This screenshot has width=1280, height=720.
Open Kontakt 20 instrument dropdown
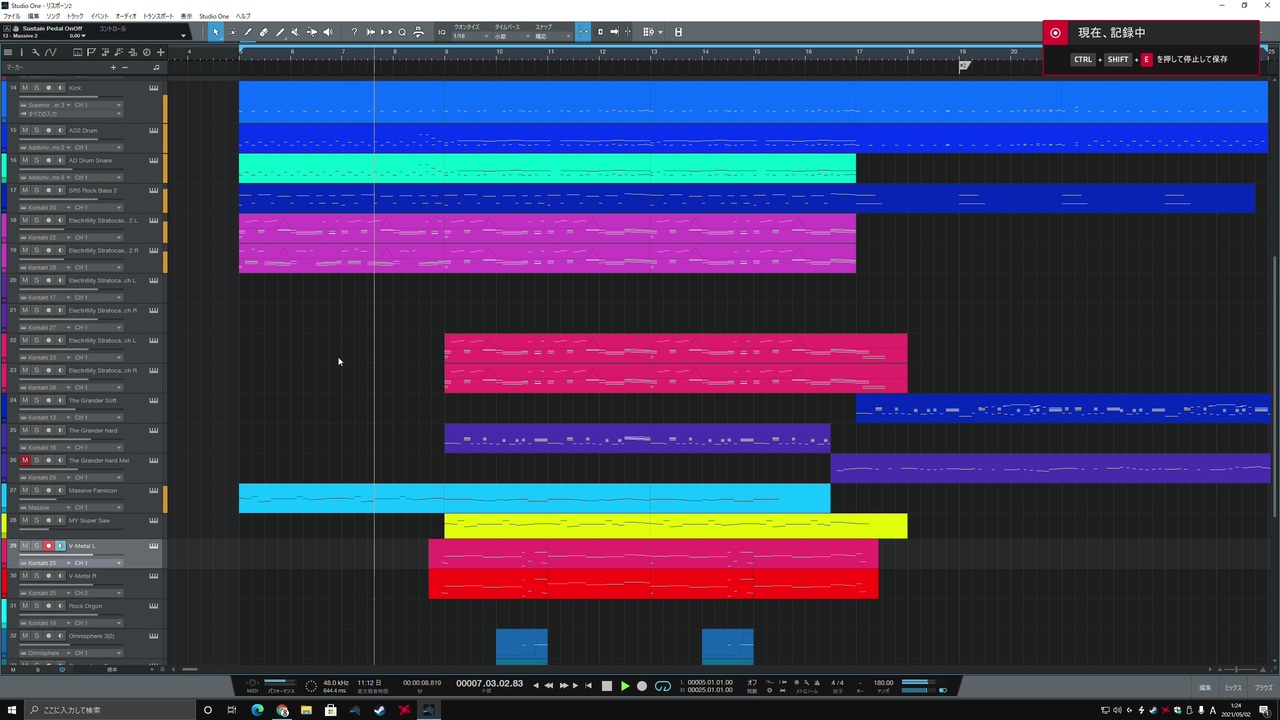(46, 207)
